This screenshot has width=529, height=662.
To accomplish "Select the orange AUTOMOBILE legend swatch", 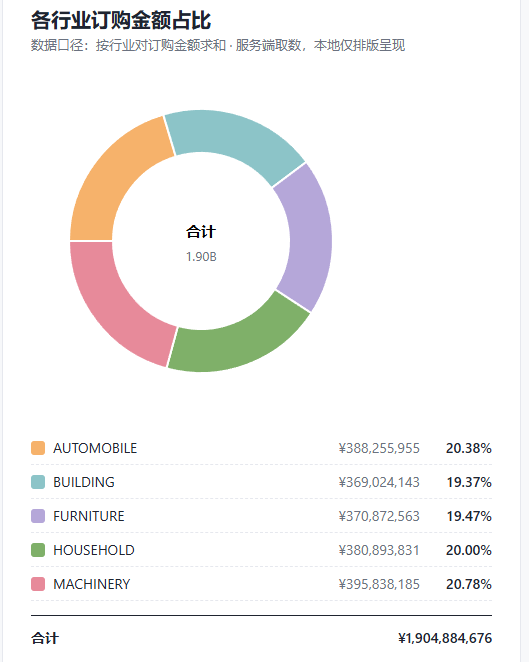I will [38, 448].
